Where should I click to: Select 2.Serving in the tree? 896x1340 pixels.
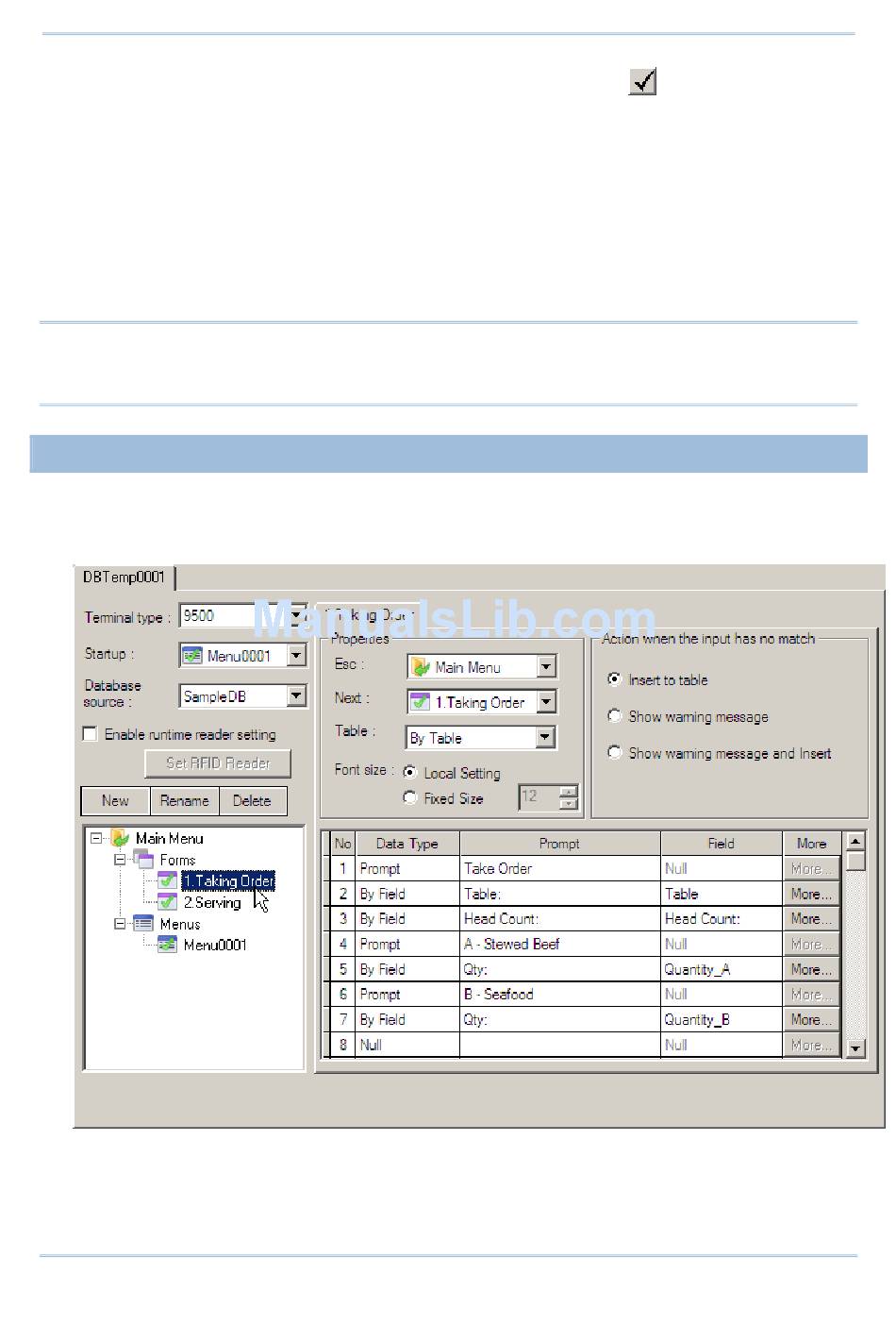pyautogui.click(x=212, y=903)
